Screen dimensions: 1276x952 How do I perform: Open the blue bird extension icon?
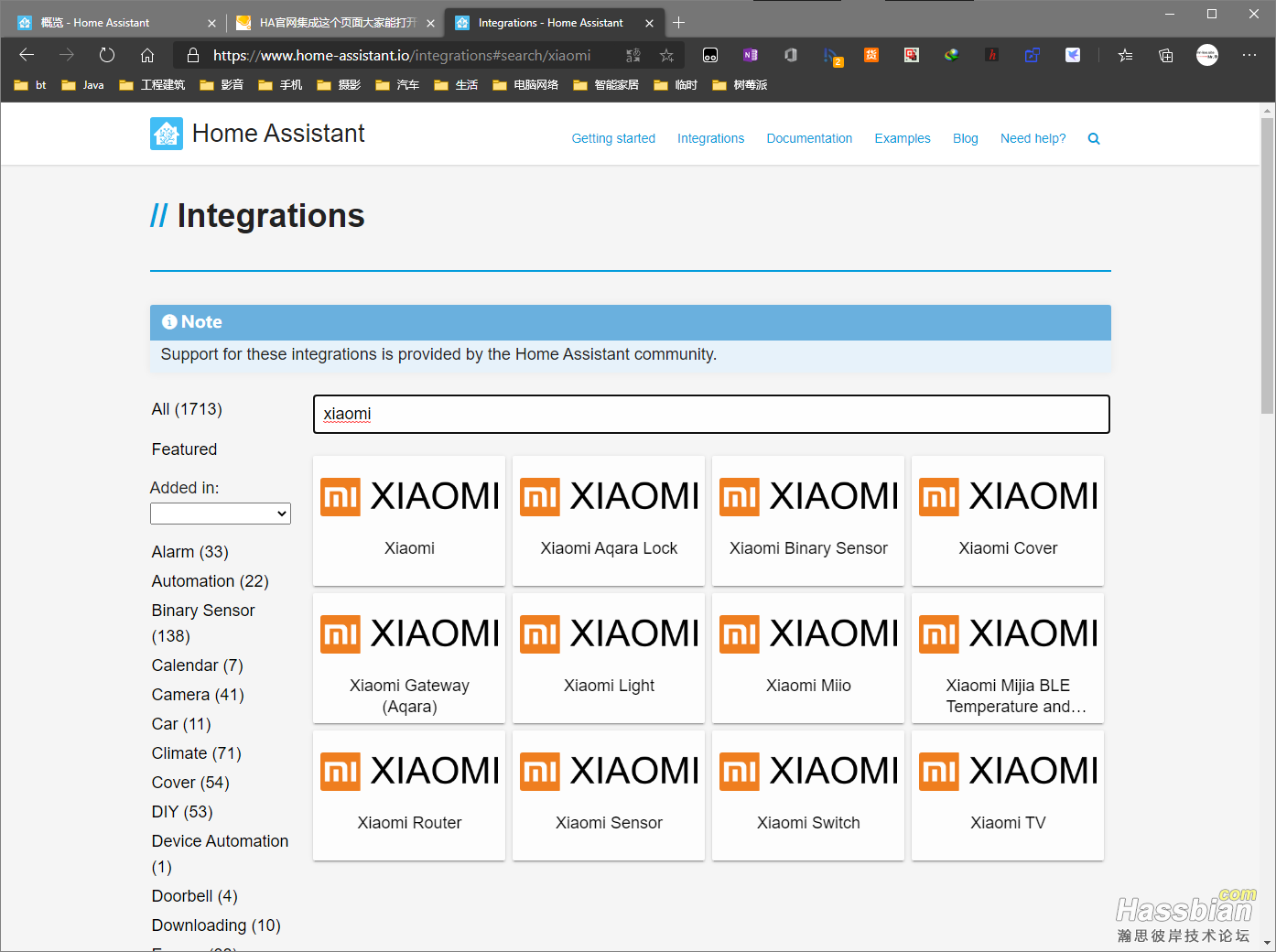click(x=1073, y=55)
